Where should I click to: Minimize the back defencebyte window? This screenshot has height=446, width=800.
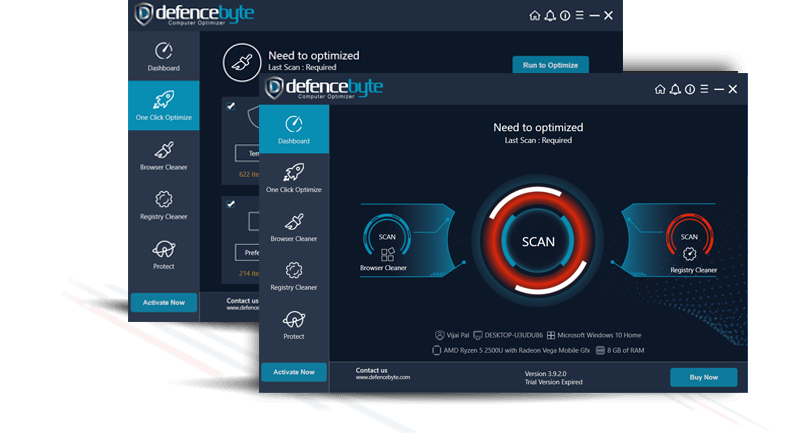[594, 16]
